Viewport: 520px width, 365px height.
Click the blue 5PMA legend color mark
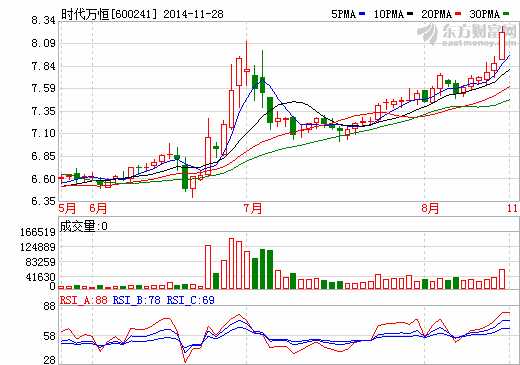point(362,14)
